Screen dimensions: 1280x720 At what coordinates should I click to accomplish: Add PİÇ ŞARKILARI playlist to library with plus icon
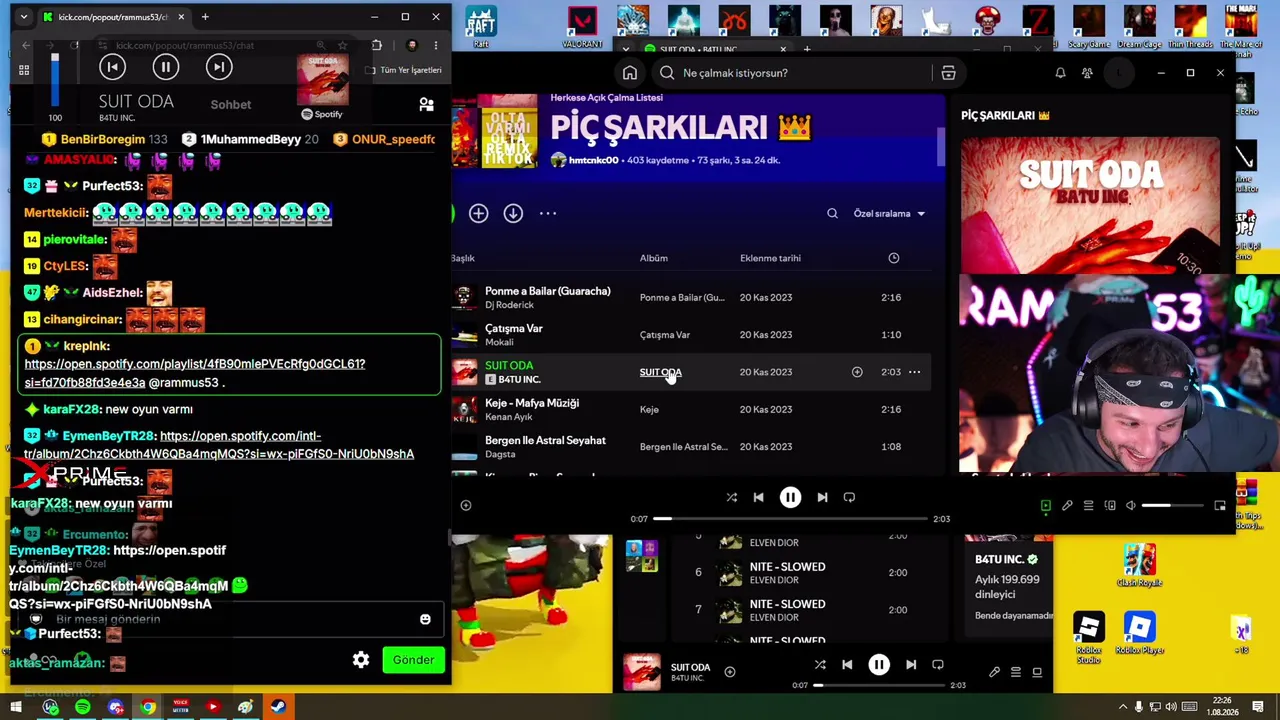pos(478,213)
